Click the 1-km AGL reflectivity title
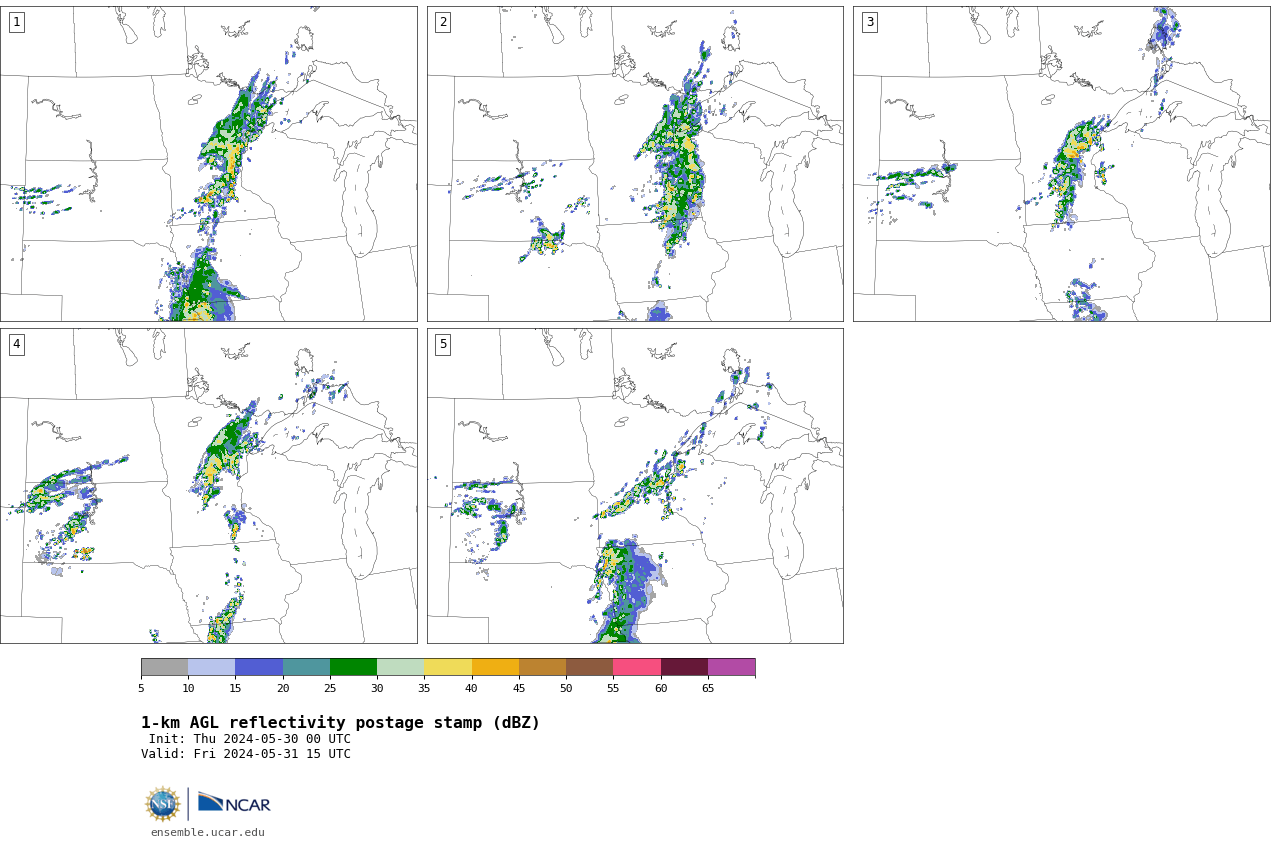1280x844 pixels. coord(340,722)
